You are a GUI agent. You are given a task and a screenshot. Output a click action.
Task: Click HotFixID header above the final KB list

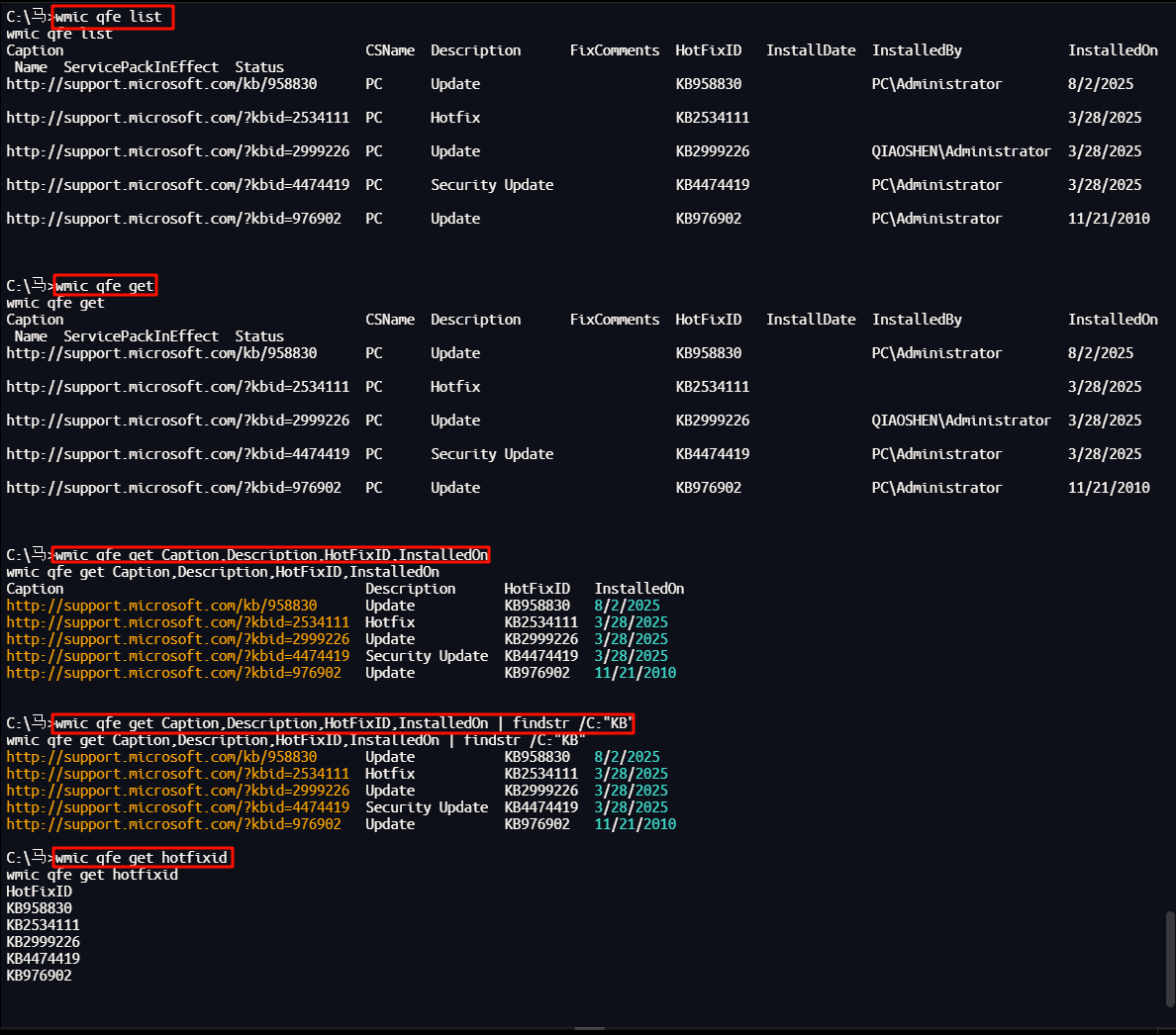coord(40,892)
